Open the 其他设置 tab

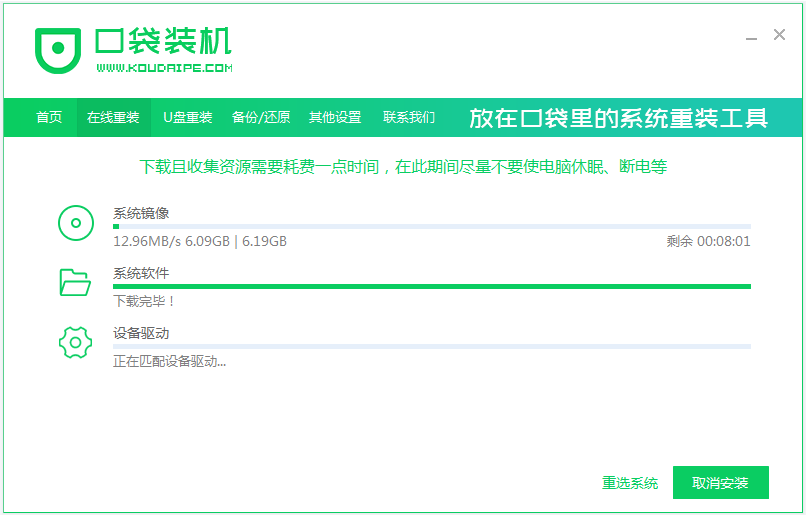click(335, 117)
